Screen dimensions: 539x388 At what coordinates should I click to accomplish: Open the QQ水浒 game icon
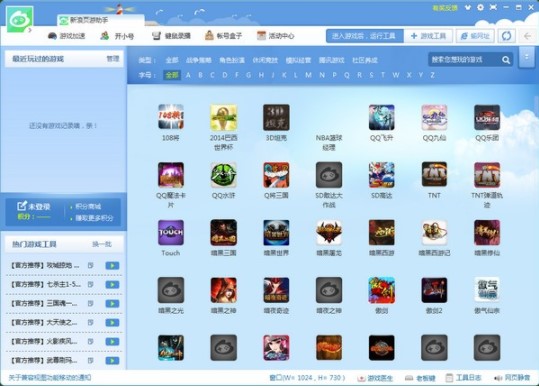(x=223, y=175)
